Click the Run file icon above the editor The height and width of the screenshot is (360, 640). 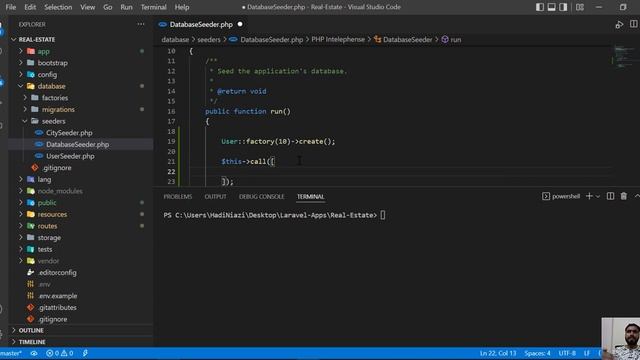[619, 24]
